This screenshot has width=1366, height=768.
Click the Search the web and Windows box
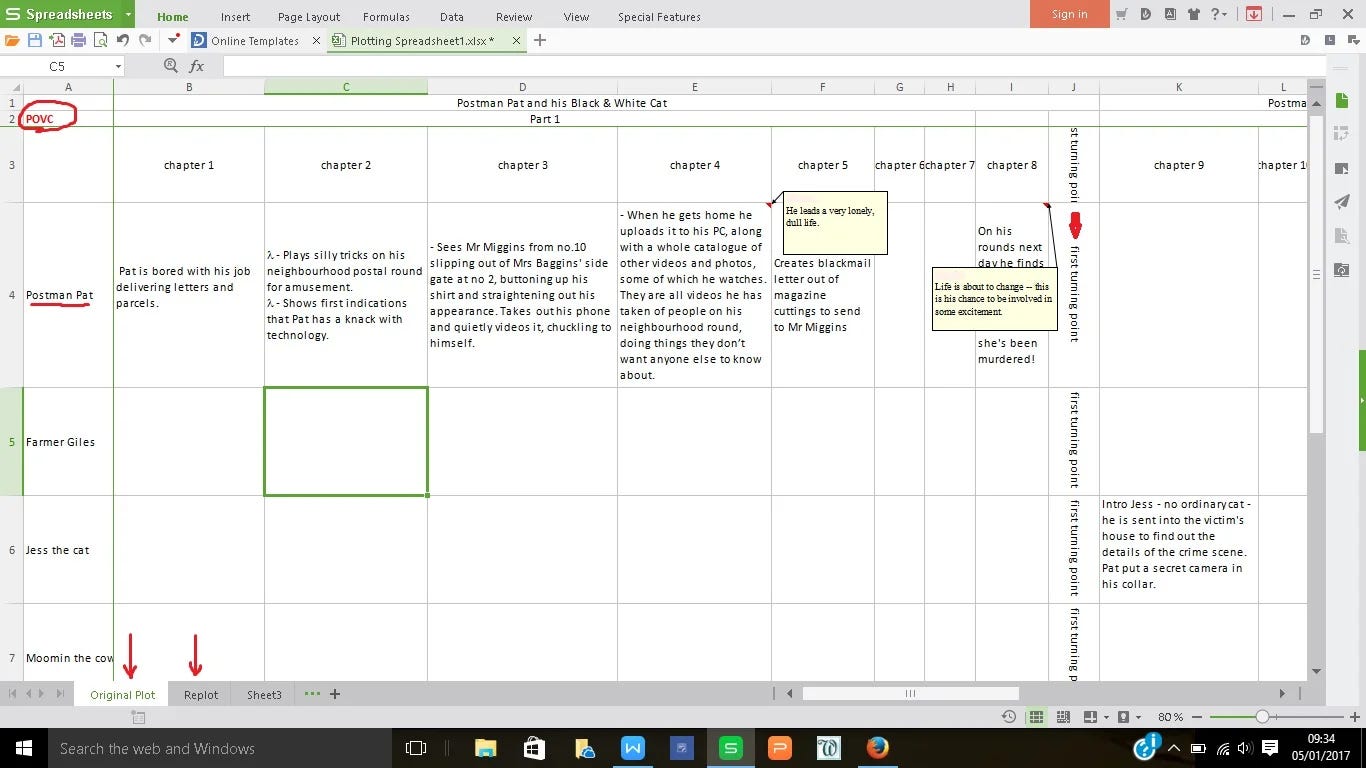[220, 748]
